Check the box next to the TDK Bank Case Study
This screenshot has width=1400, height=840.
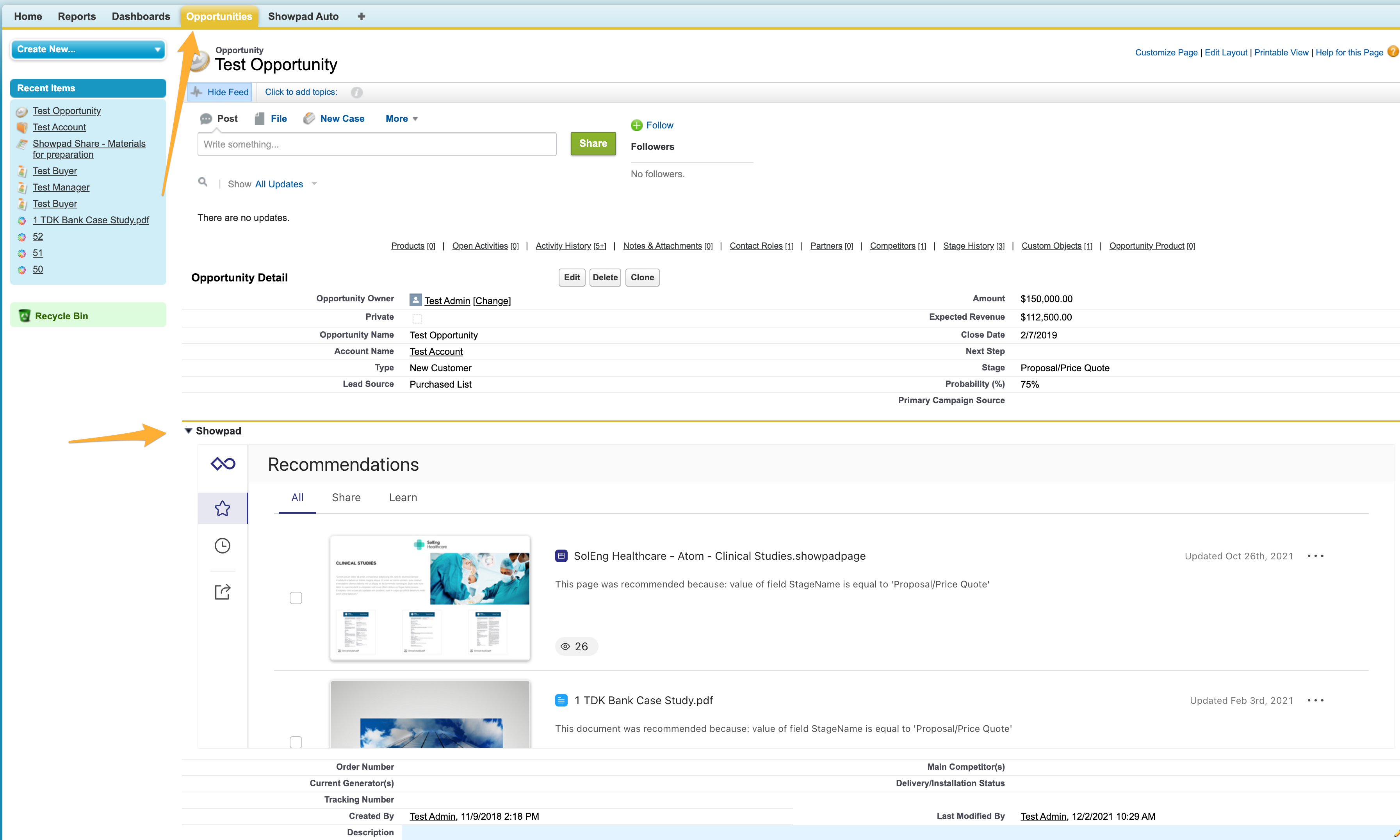(x=296, y=742)
